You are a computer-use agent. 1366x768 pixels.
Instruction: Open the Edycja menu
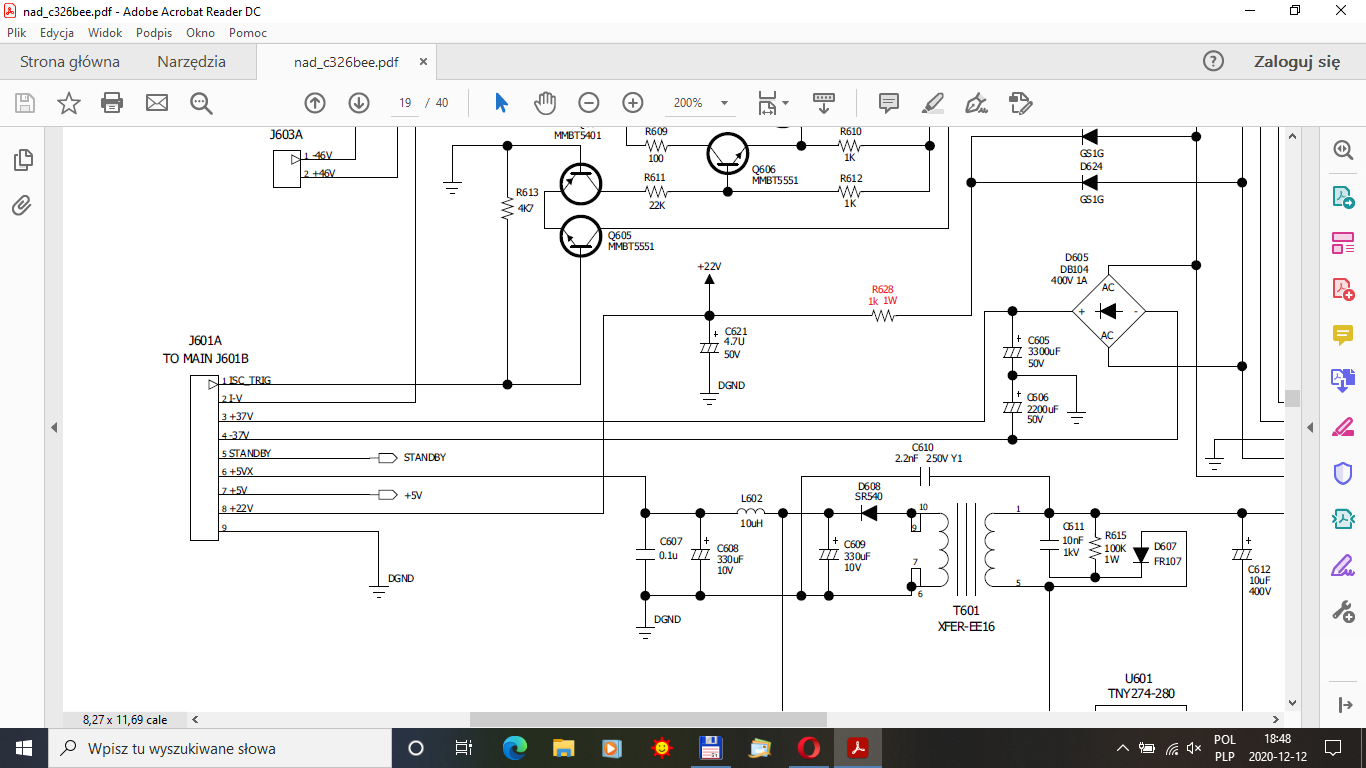coord(57,33)
